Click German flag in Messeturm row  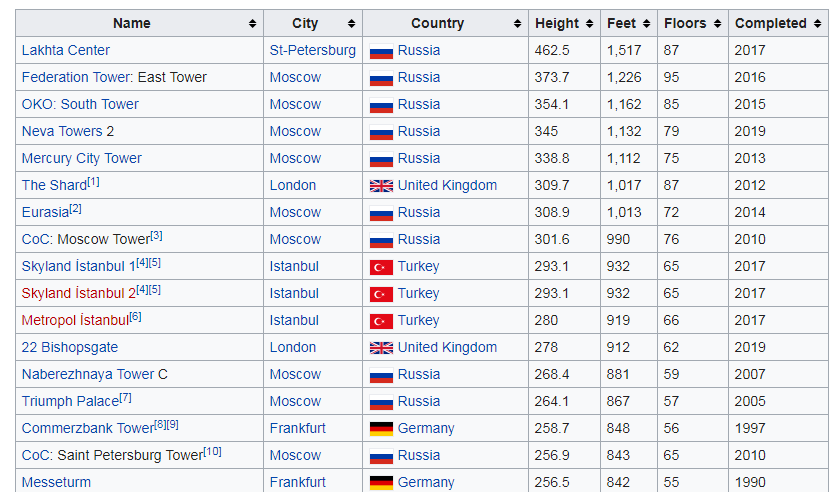(x=381, y=483)
